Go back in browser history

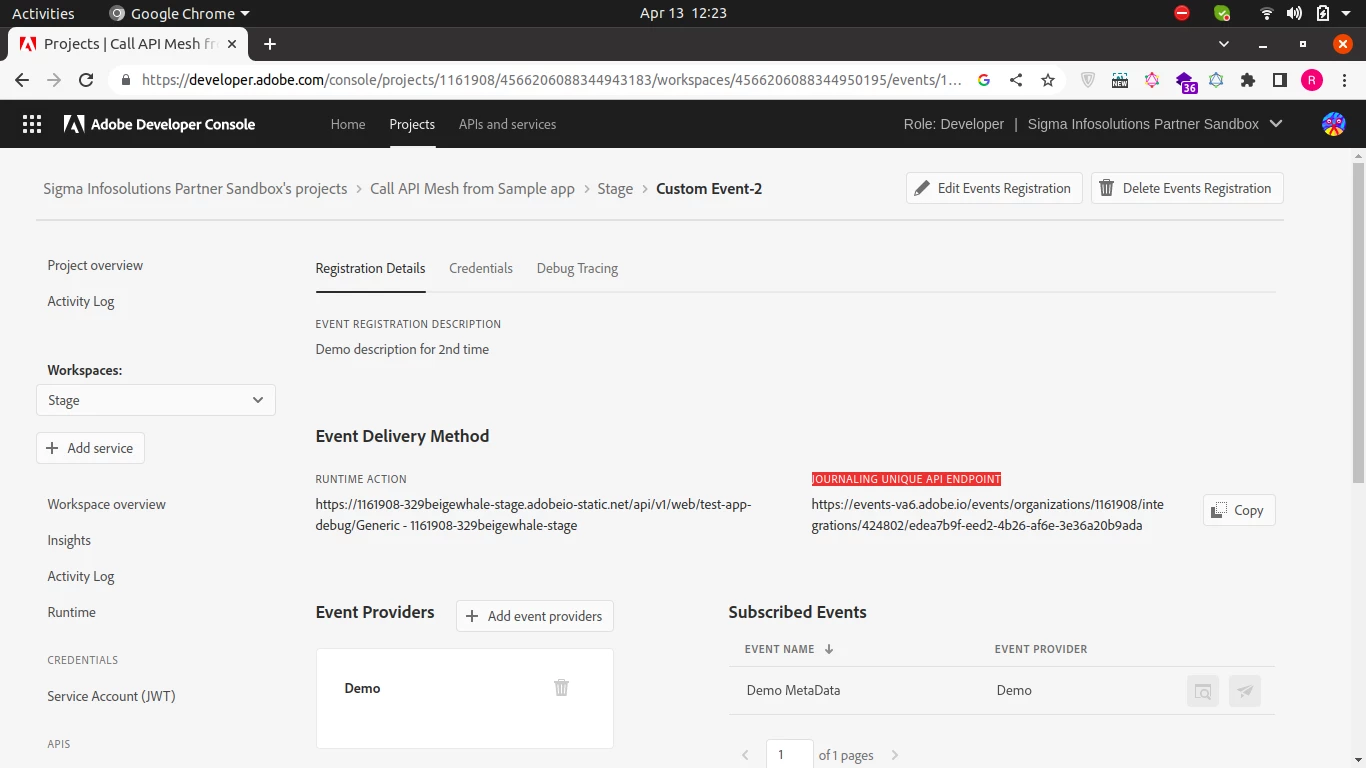pos(22,80)
